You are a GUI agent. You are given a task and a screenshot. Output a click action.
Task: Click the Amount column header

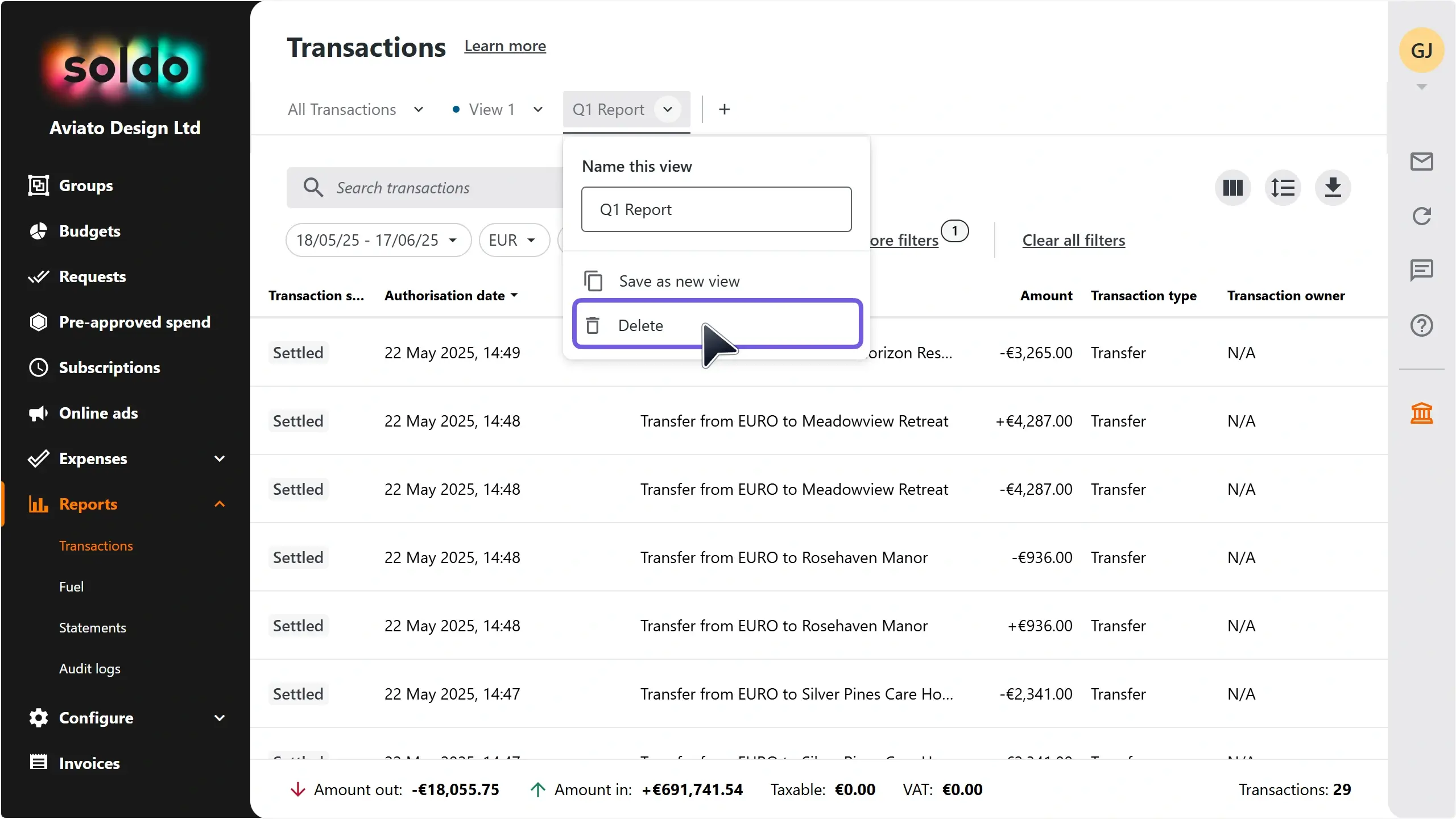click(1046, 296)
